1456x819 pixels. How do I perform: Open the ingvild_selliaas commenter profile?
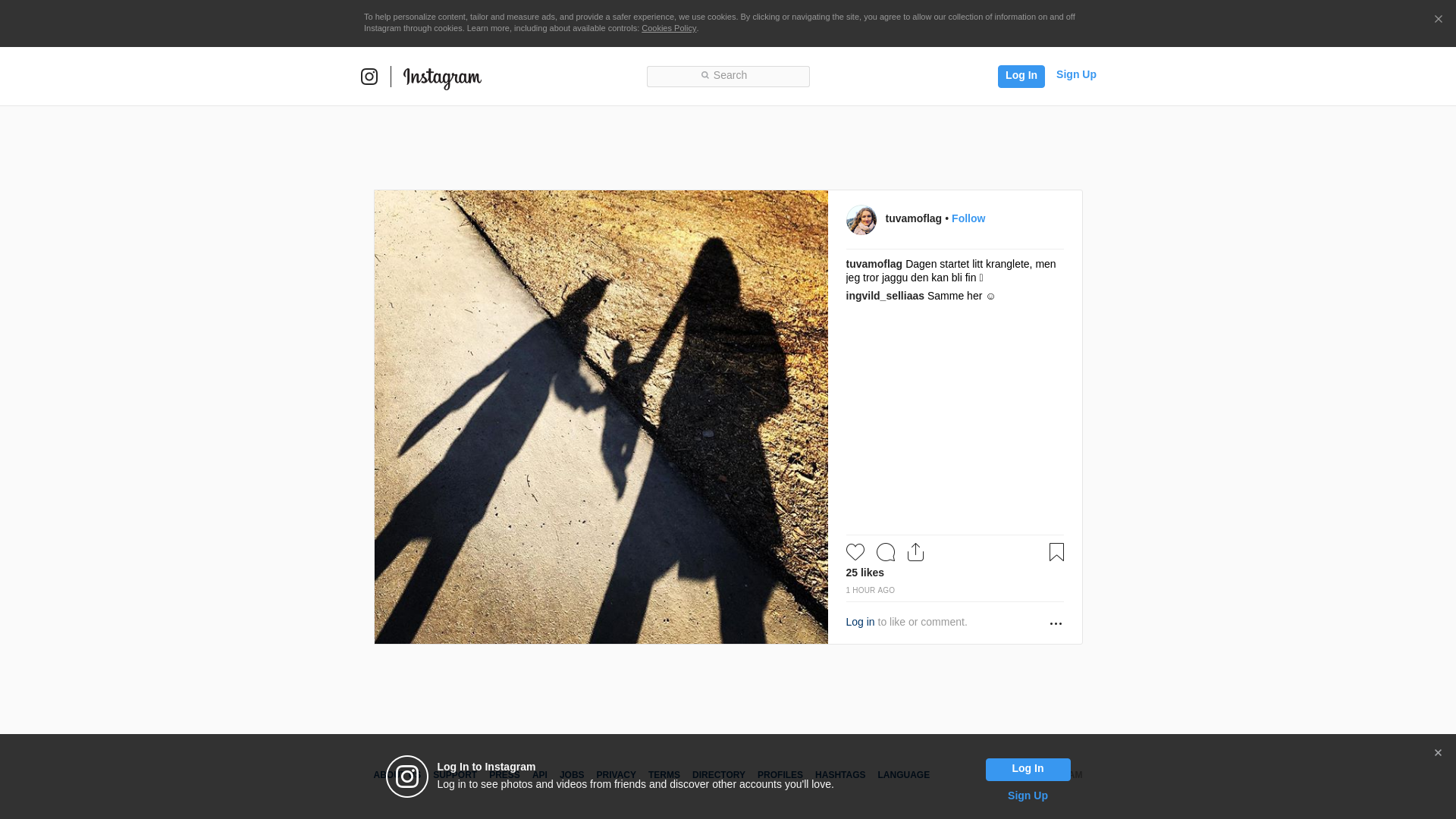click(x=885, y=296)
